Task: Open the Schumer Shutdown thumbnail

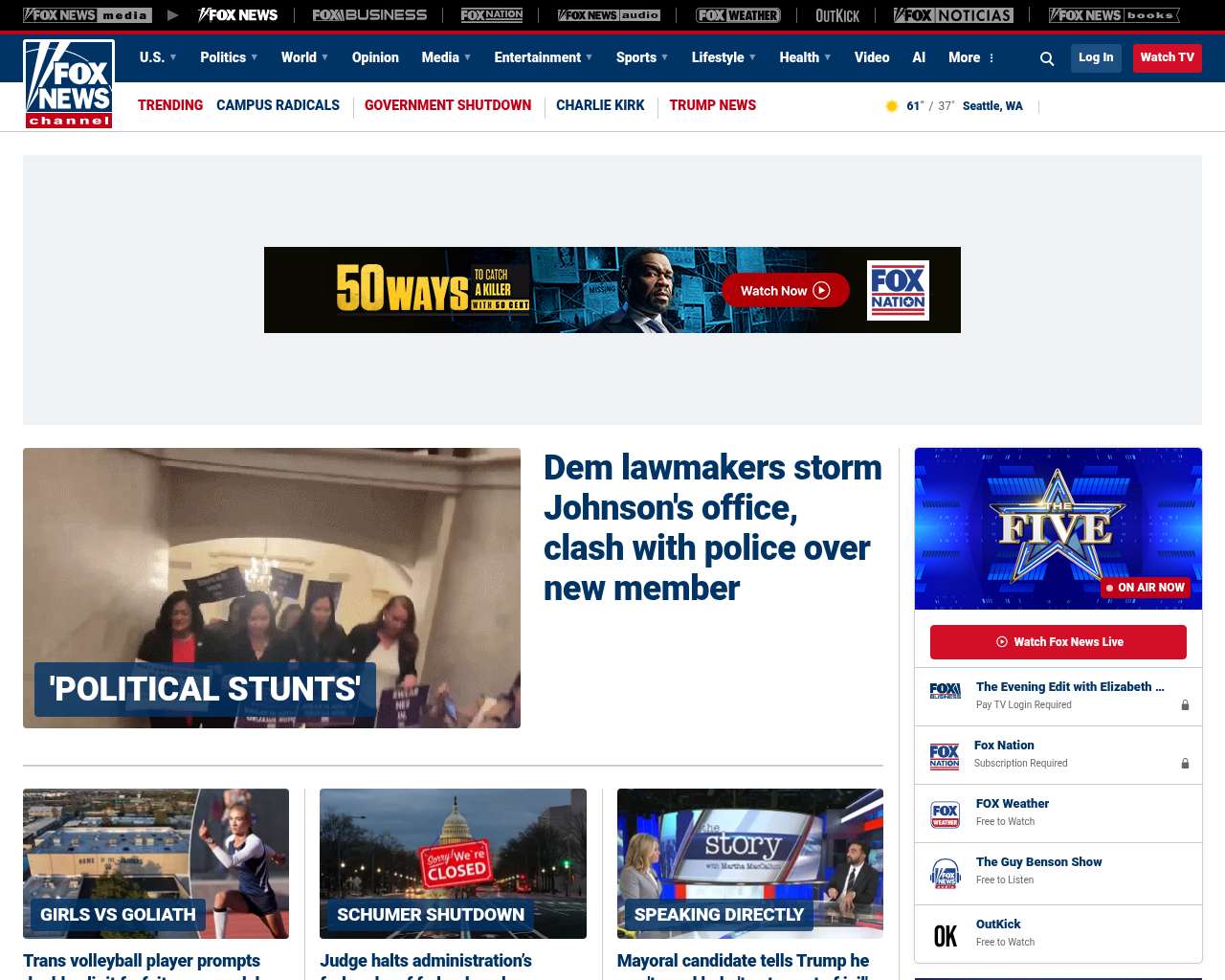Action: [453, 863]
